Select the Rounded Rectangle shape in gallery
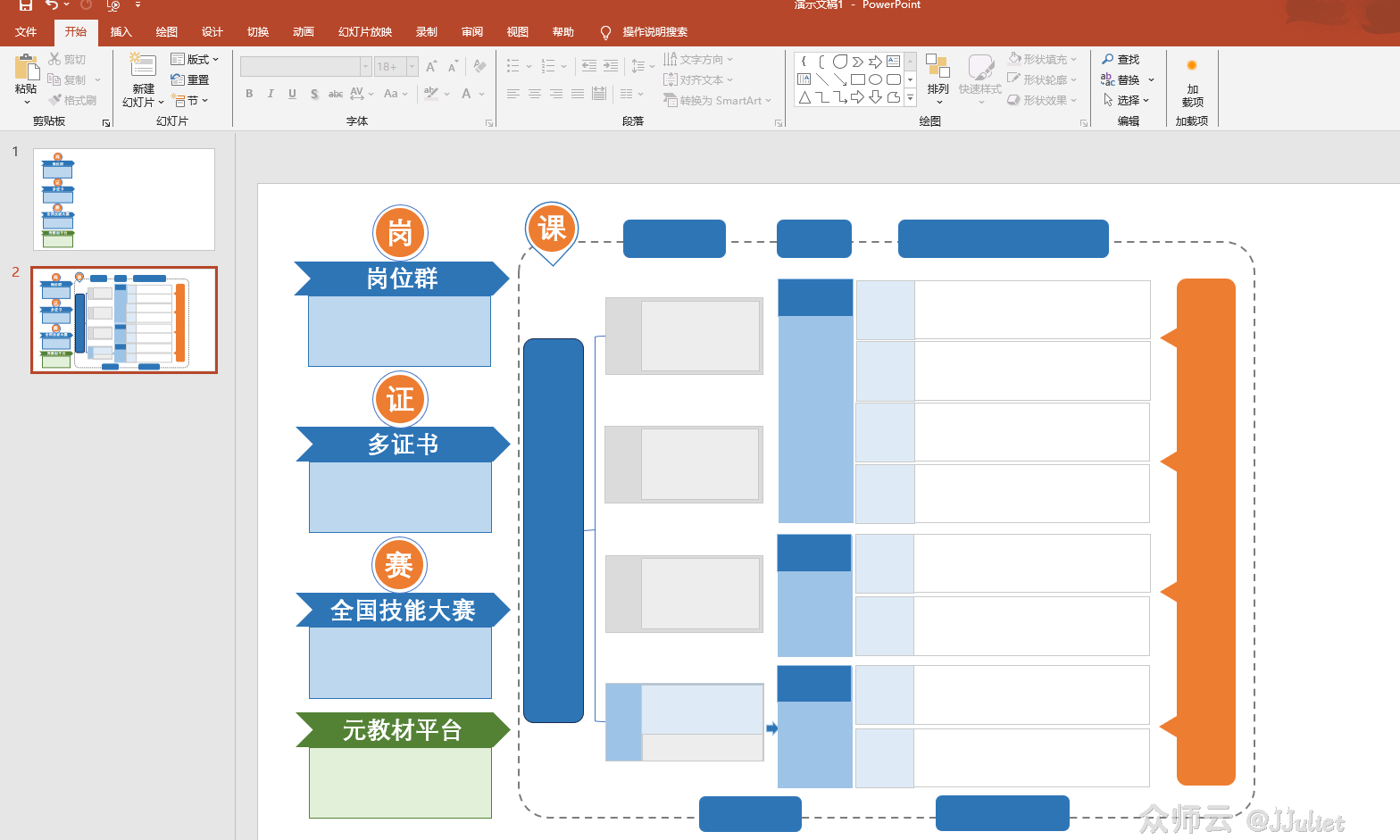 click(x=894, y=79)
